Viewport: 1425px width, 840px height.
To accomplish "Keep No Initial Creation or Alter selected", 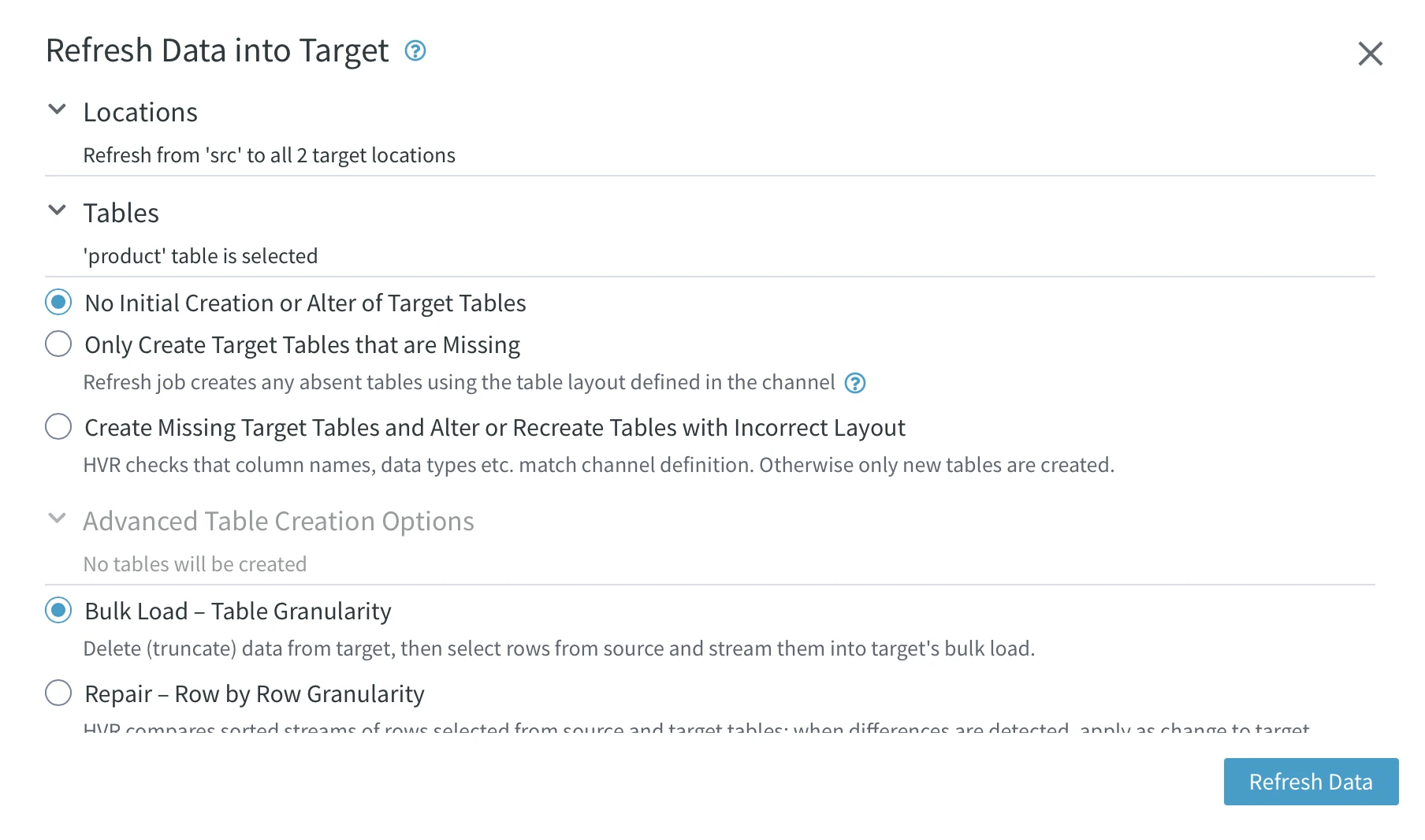I will [58, 302].
